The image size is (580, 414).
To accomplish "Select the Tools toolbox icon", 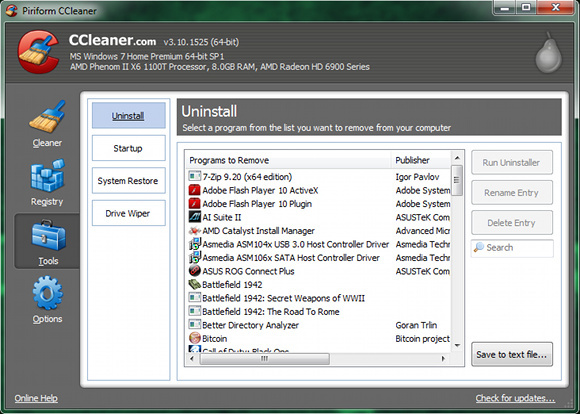I will [x=48, y=235].
